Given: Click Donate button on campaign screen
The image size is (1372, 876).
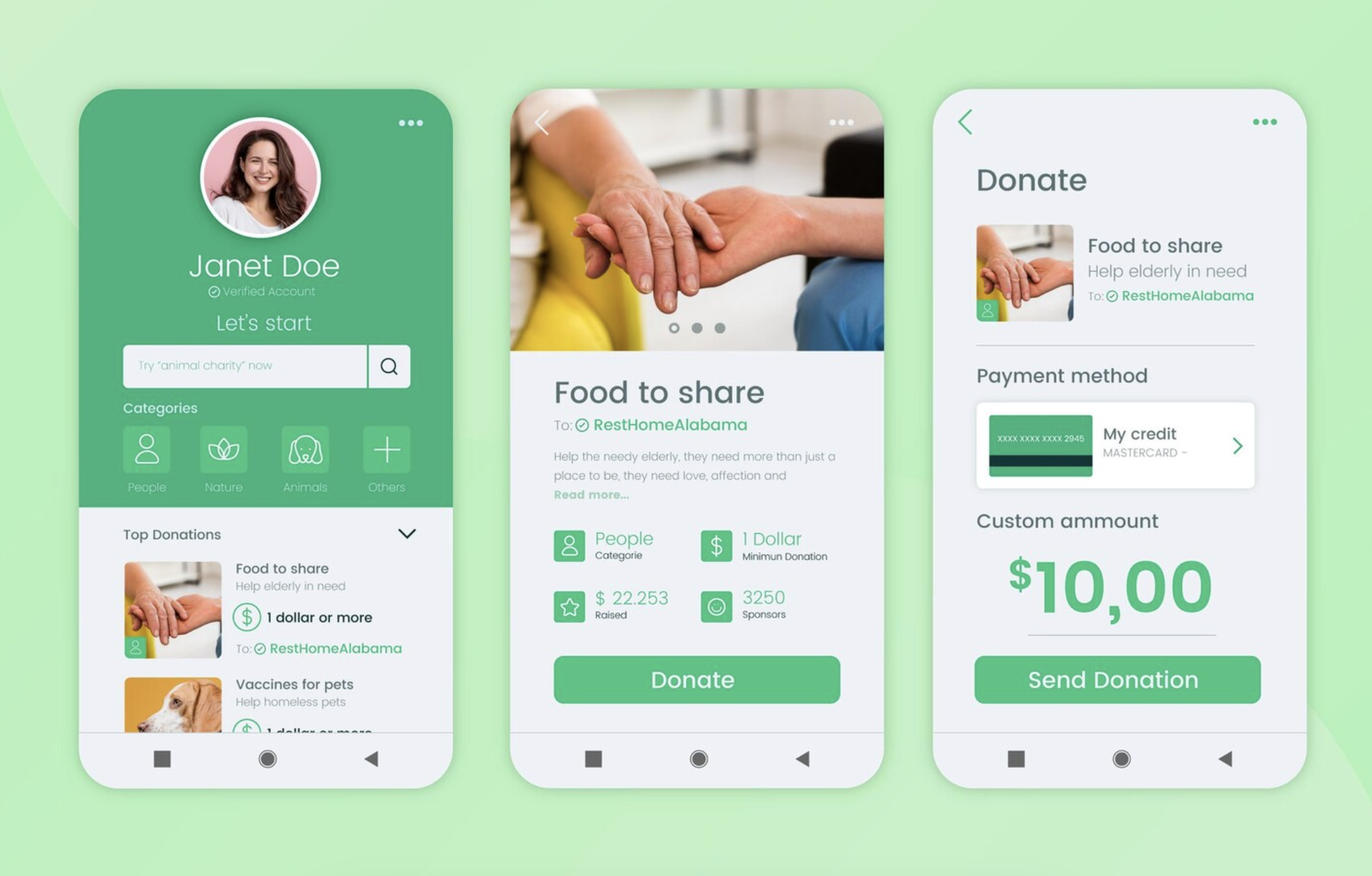Looking at the screenshot, I should pos(686,681).
